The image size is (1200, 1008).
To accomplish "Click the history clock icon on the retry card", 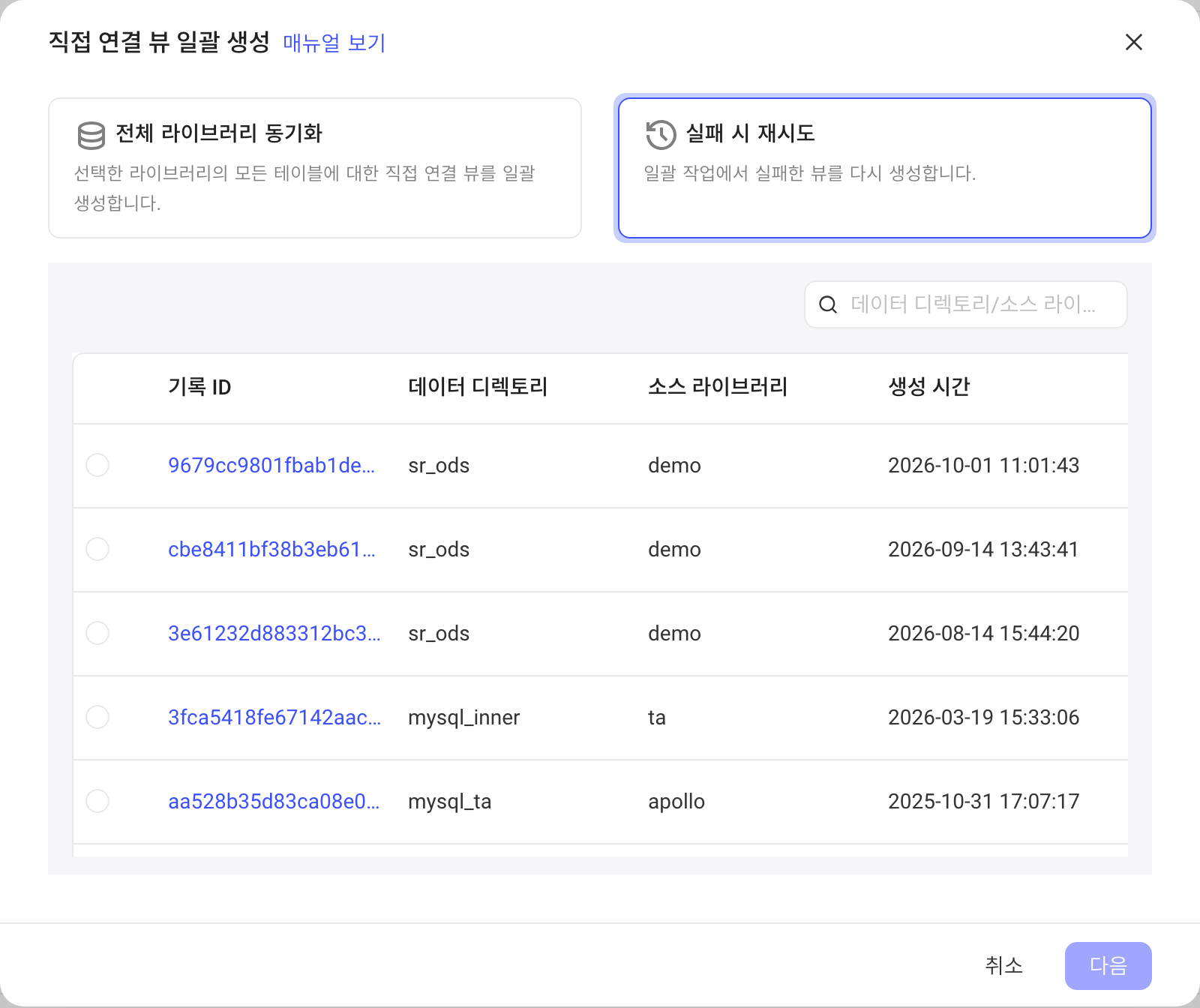I will pos(661,135).
